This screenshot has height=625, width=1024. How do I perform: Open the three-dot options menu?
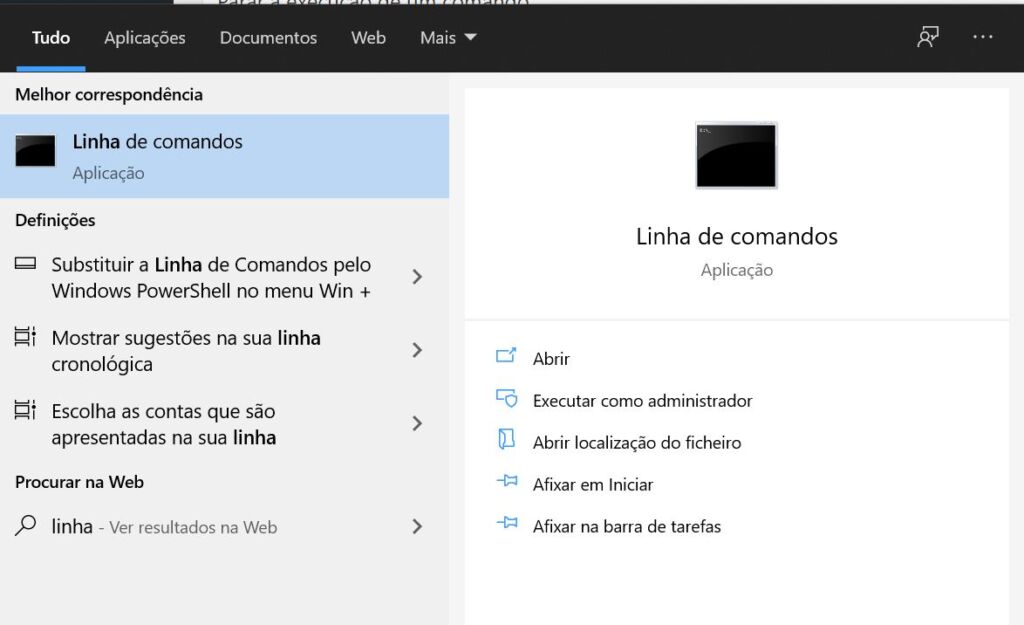(982, 37)
